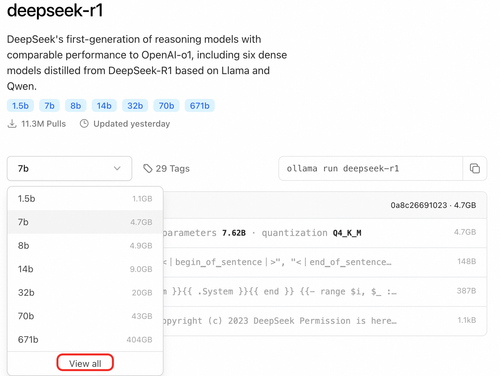The height and width of the screenshot is (376, 500).
Task: Click the 671b blue tag pill
Action: [x=200, y=106]
